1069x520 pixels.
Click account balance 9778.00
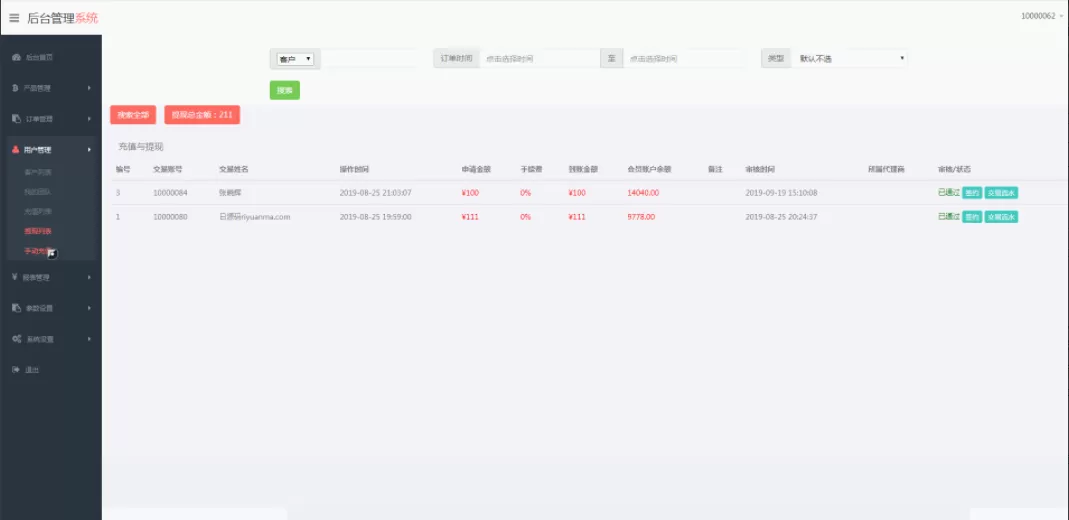coord(641,217)
